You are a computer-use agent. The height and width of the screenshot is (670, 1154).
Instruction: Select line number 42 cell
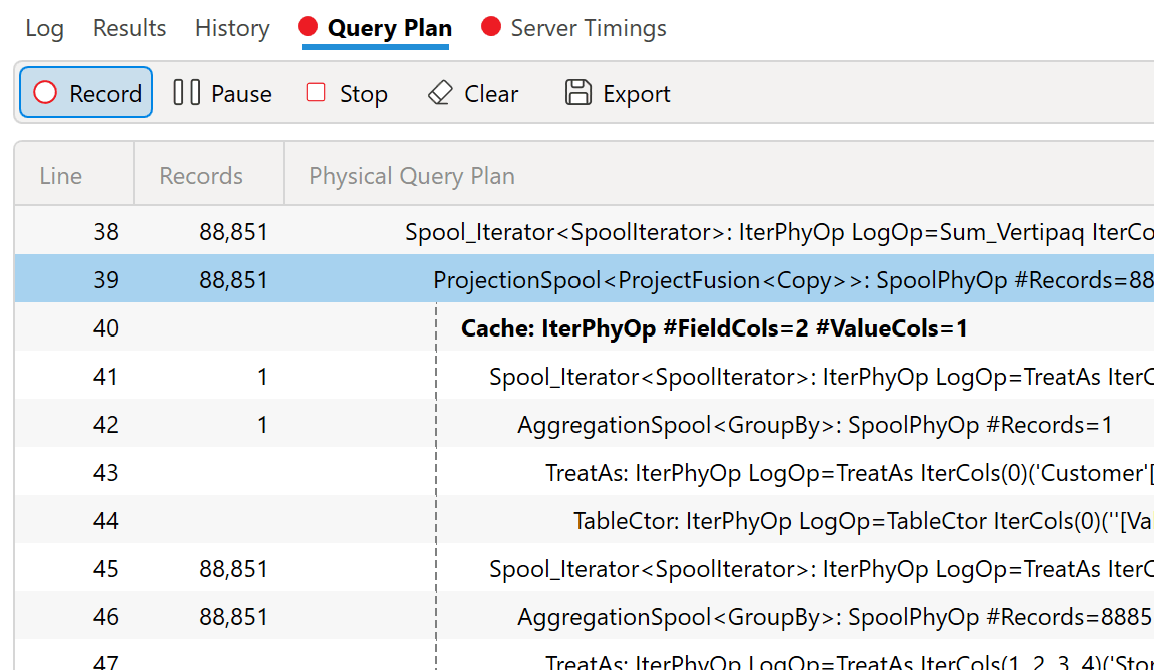pyautogui.click(x=106, y=425)
